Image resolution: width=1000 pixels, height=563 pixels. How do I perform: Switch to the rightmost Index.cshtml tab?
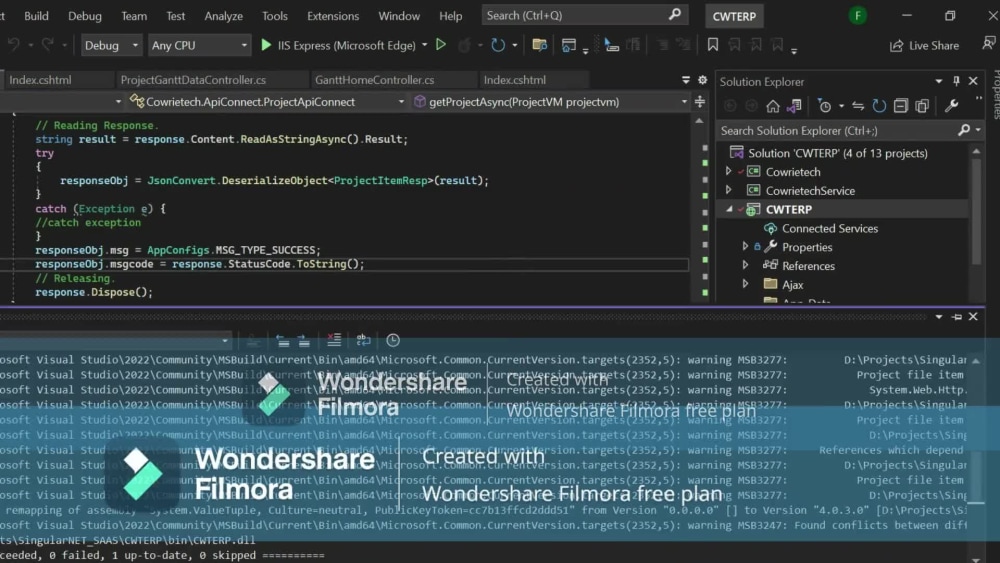coord(515,80)
